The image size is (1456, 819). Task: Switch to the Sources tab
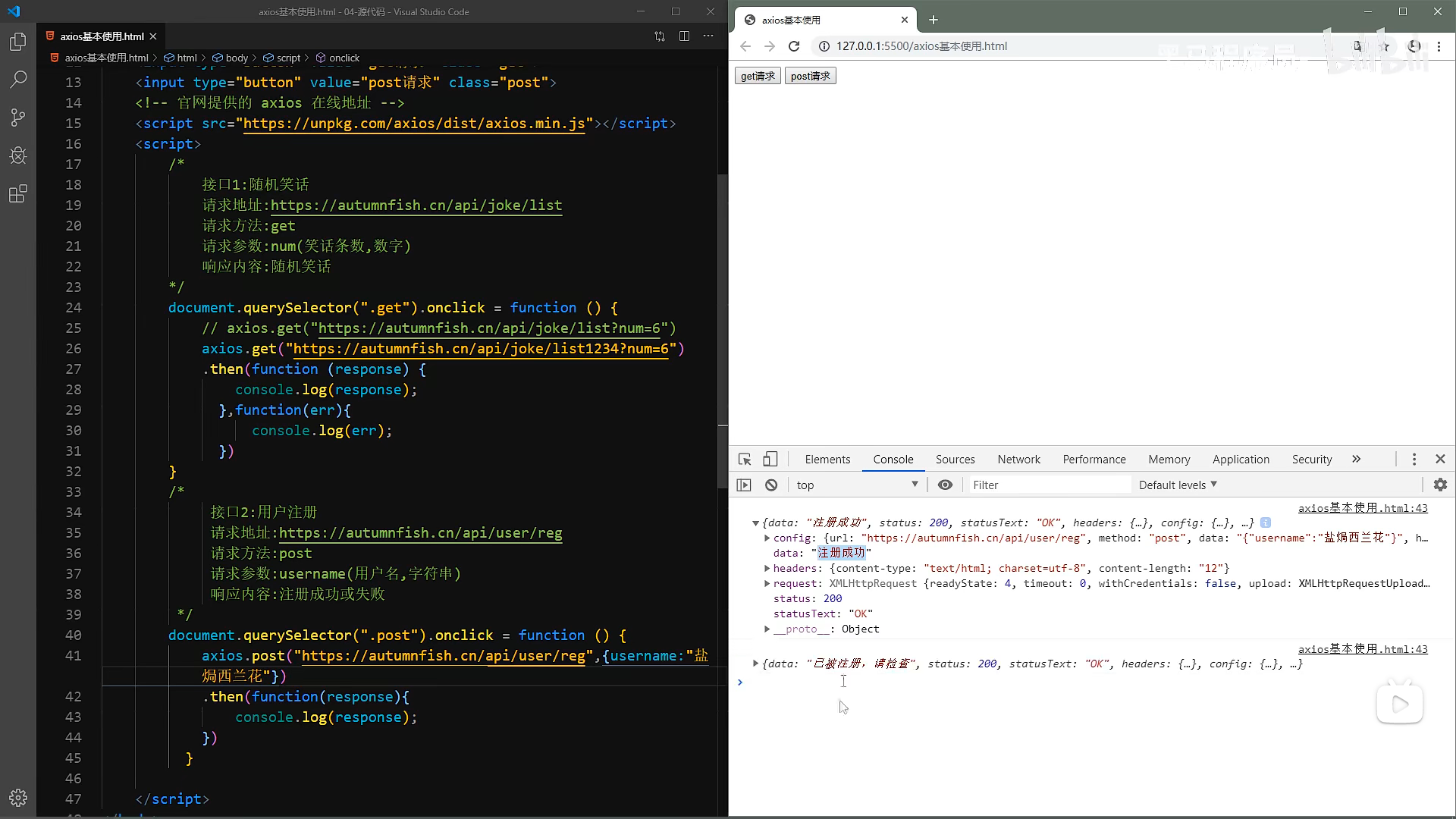[955, 460]
